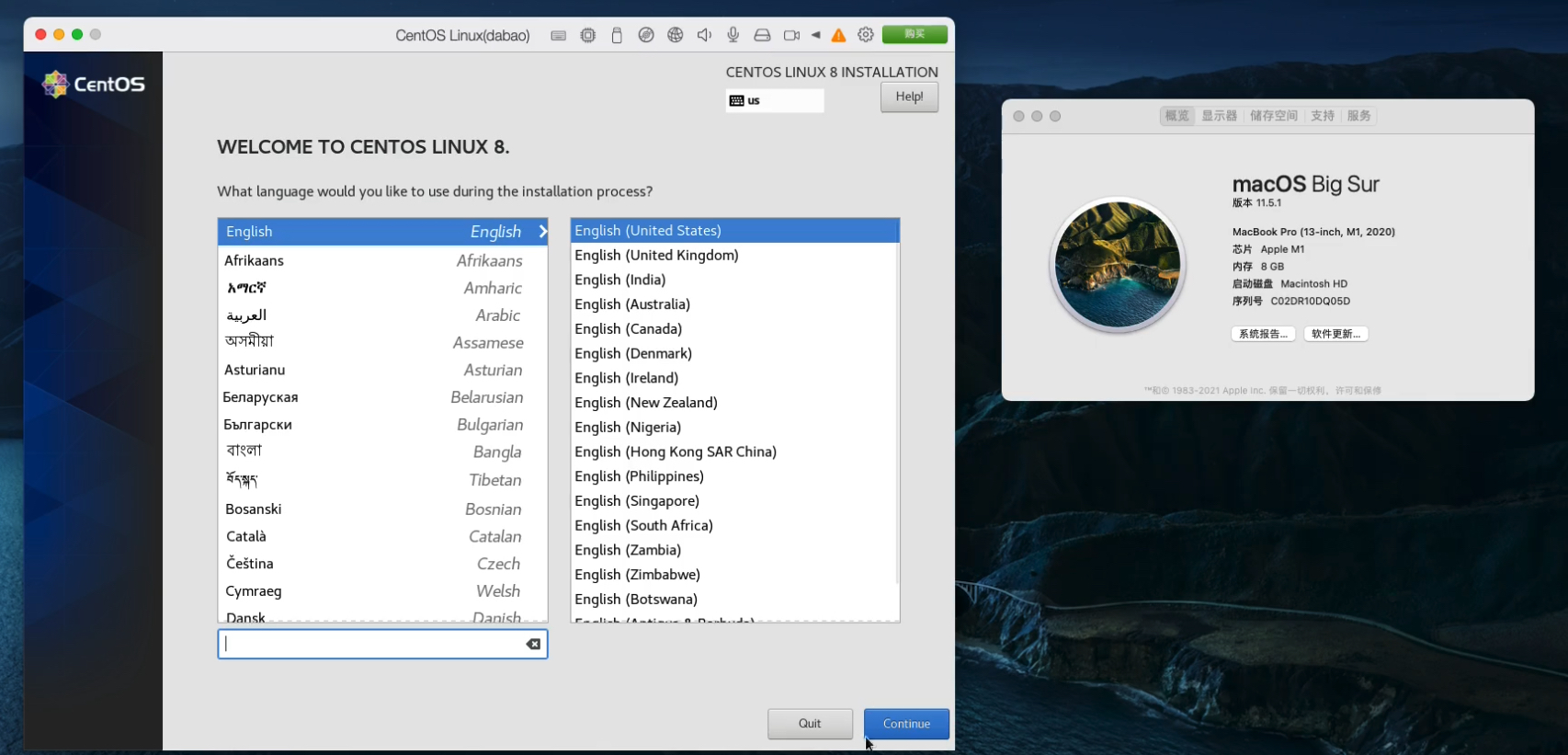Viewport: 1568px width, 755px height.
Task: Choose English (Australia) locale
Action: coord(733,304)
